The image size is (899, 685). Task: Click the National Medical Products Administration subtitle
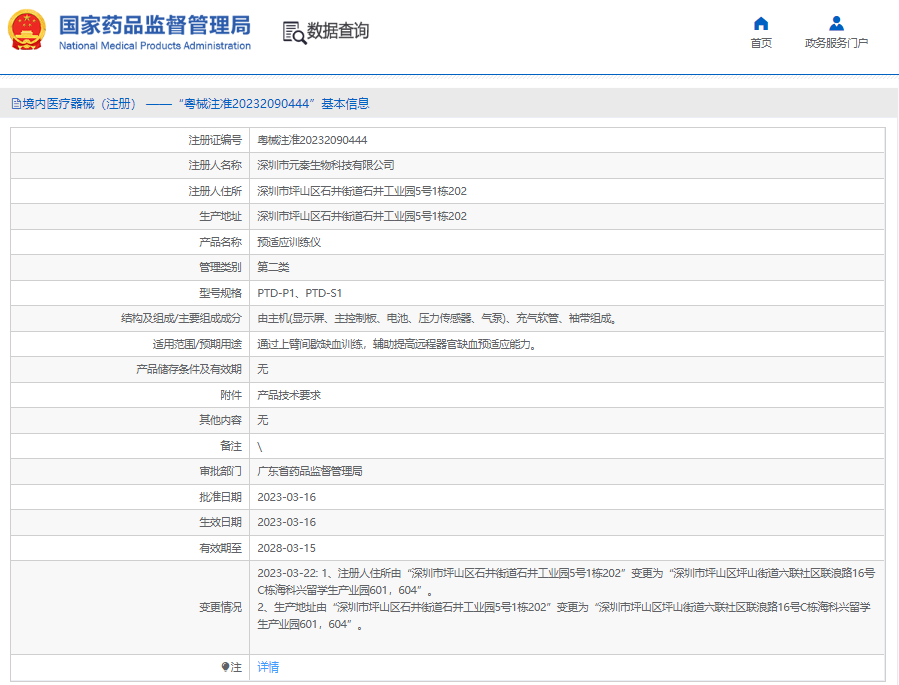(x=155, y=45)
